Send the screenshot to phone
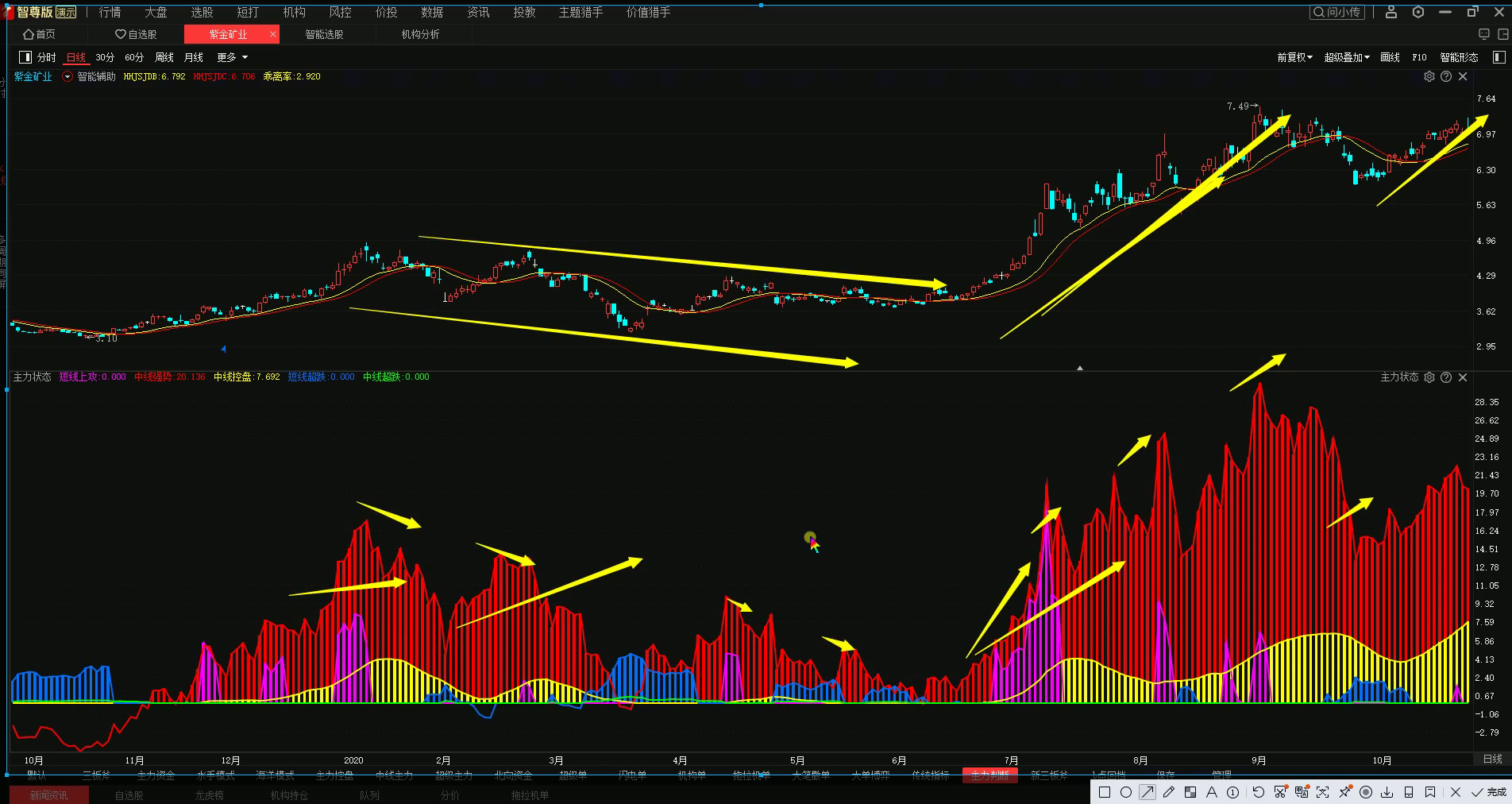This screenshot has height=804, width=1512. tap(1409, 792)
